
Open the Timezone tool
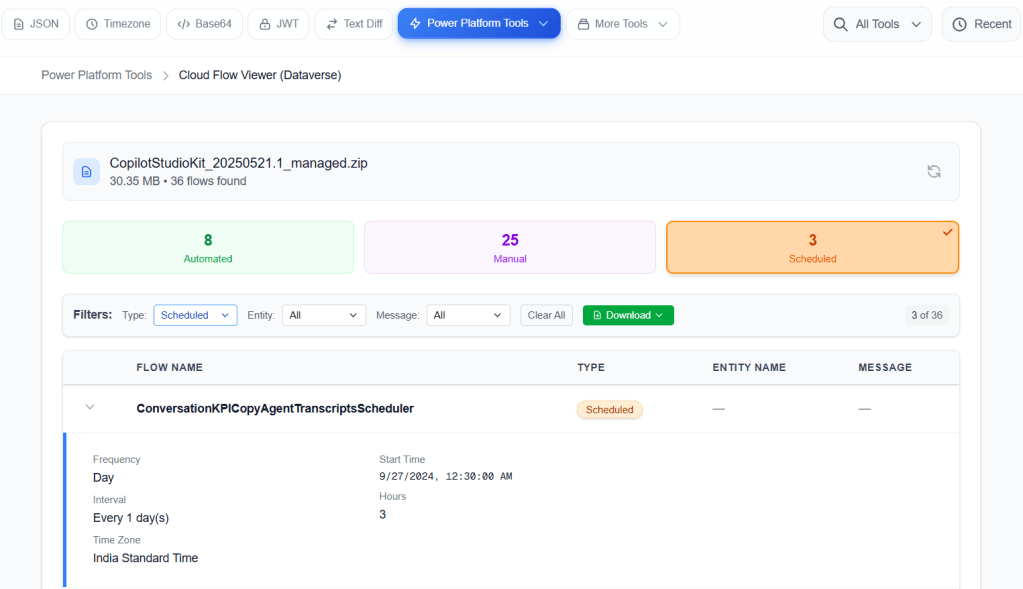click(x=118, y=24)
